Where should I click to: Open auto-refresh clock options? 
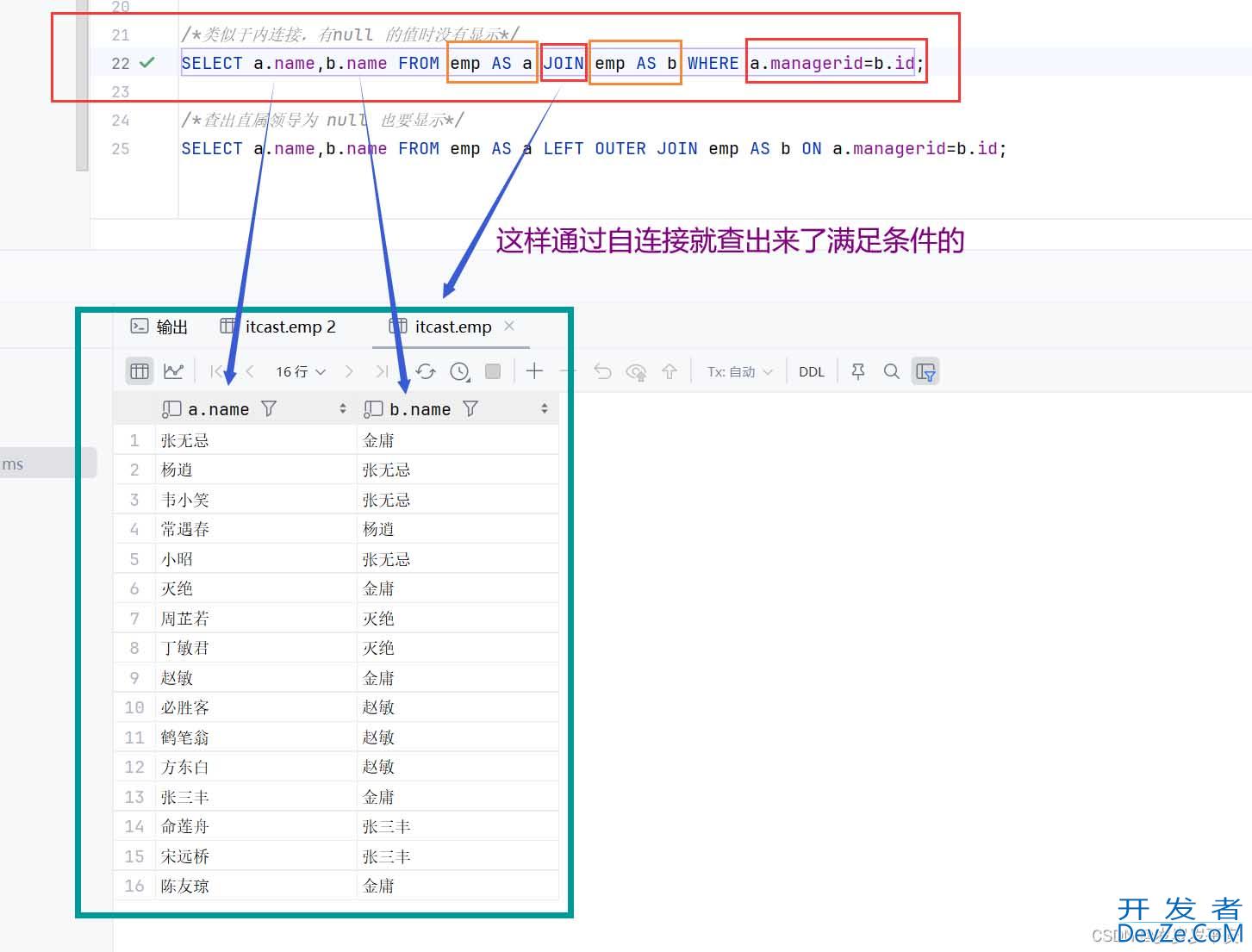pyautogui.click(x=460, y=371)
